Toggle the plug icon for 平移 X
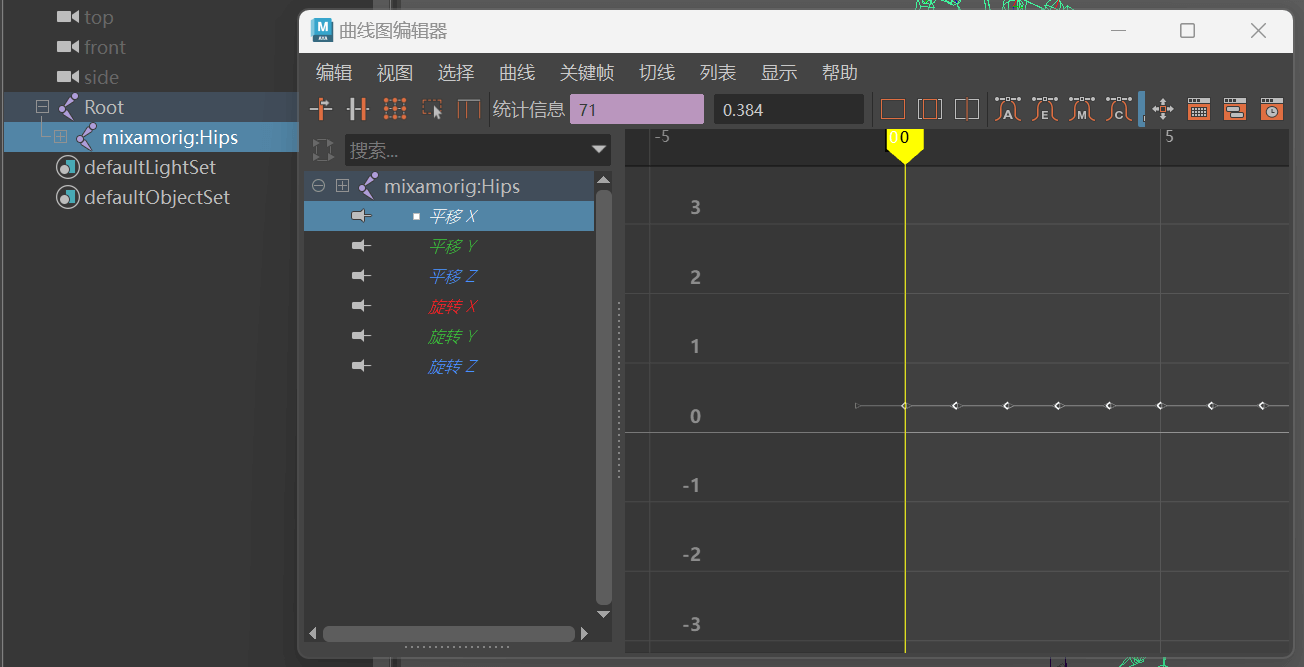 (361, 216)
